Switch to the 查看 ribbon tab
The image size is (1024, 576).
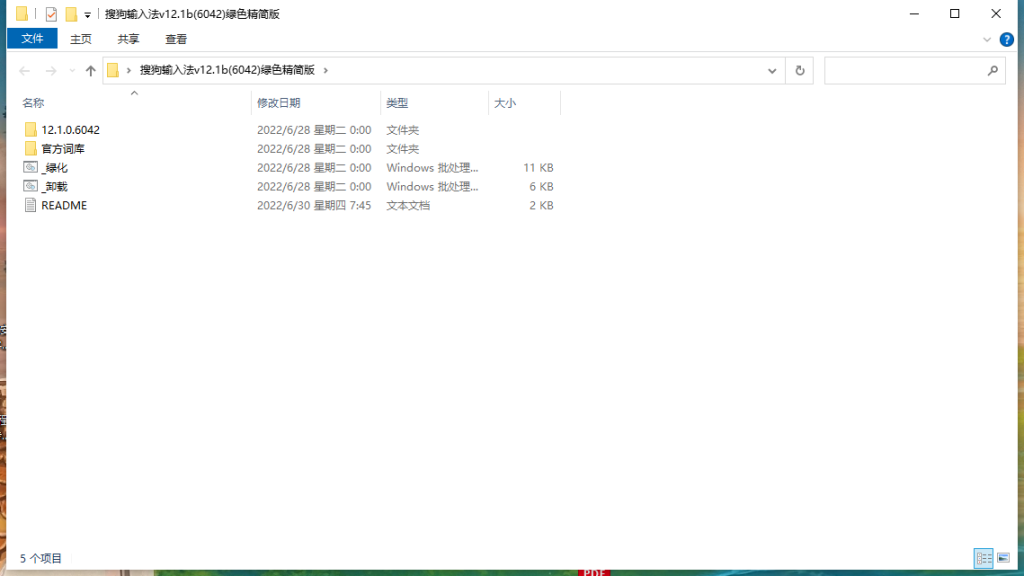175,39
